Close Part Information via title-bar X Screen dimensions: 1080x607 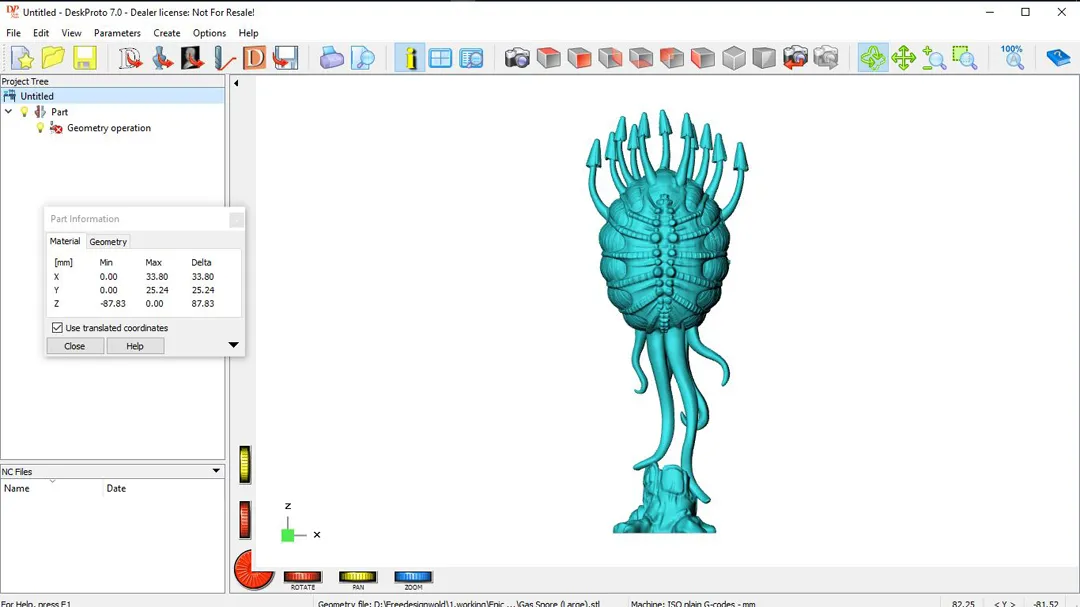coord(236,220)
